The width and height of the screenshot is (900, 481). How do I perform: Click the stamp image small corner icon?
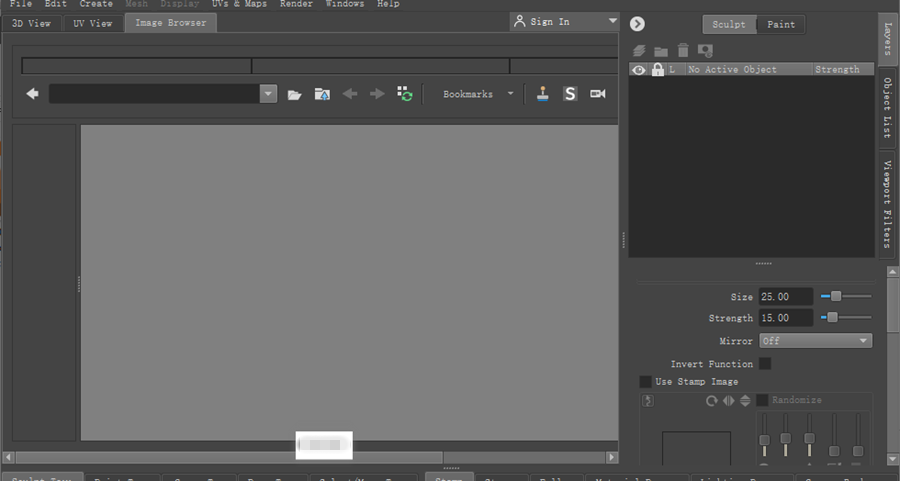point(648,401)
